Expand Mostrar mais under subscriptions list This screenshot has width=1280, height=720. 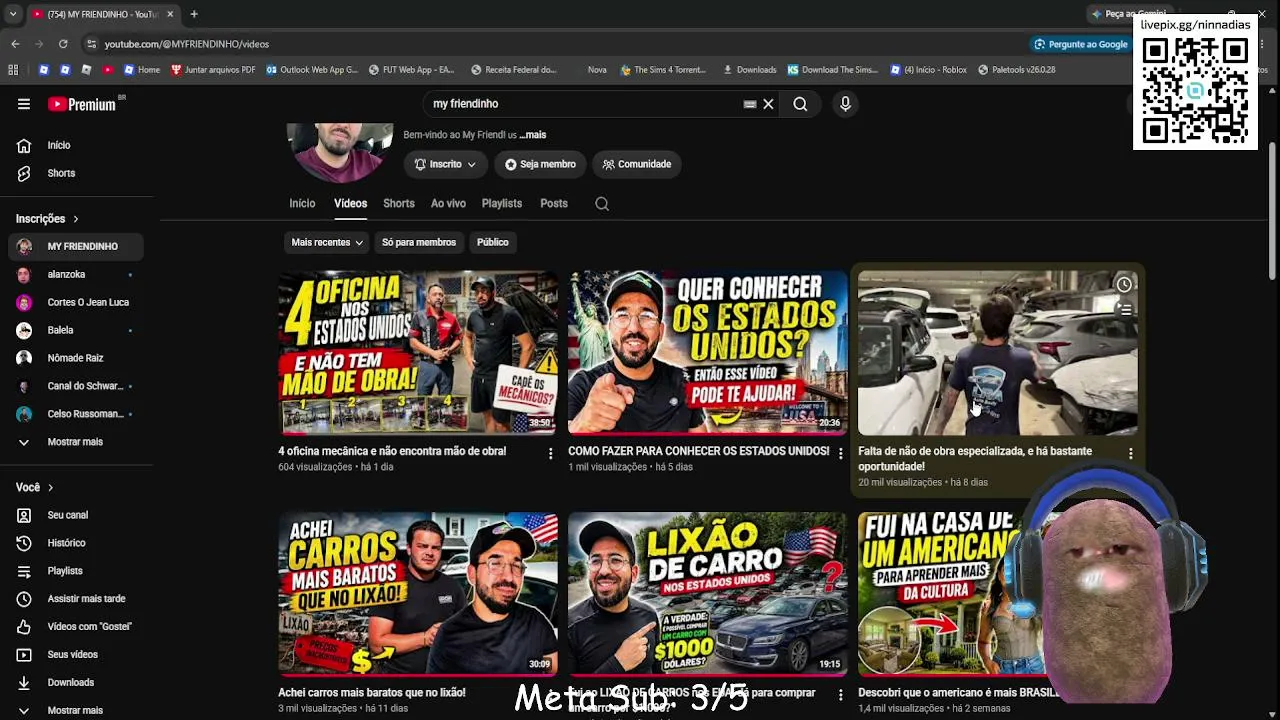click(x=76, y=442)
